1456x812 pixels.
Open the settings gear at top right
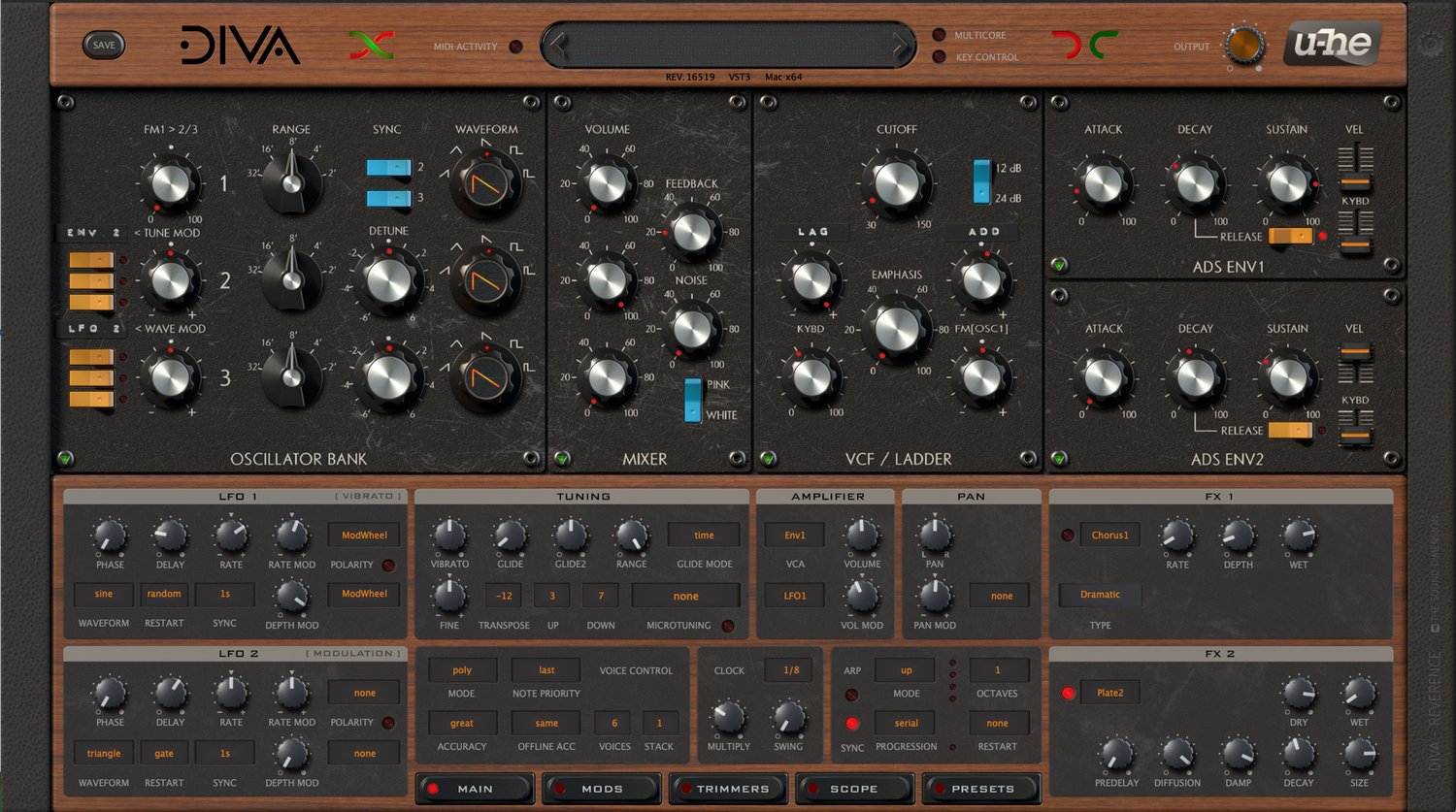(1430, 45)
